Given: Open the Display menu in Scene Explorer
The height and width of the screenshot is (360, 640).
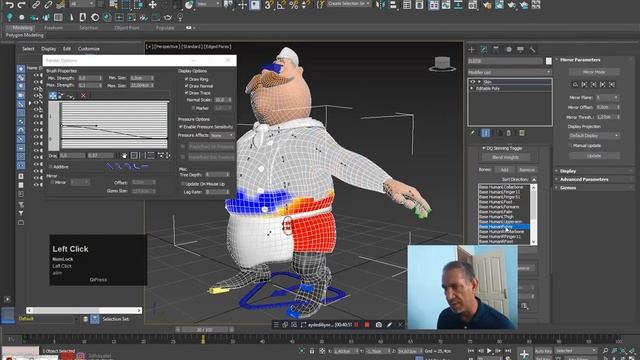Looking at the screenshot, I should click(x=49, y=49).
